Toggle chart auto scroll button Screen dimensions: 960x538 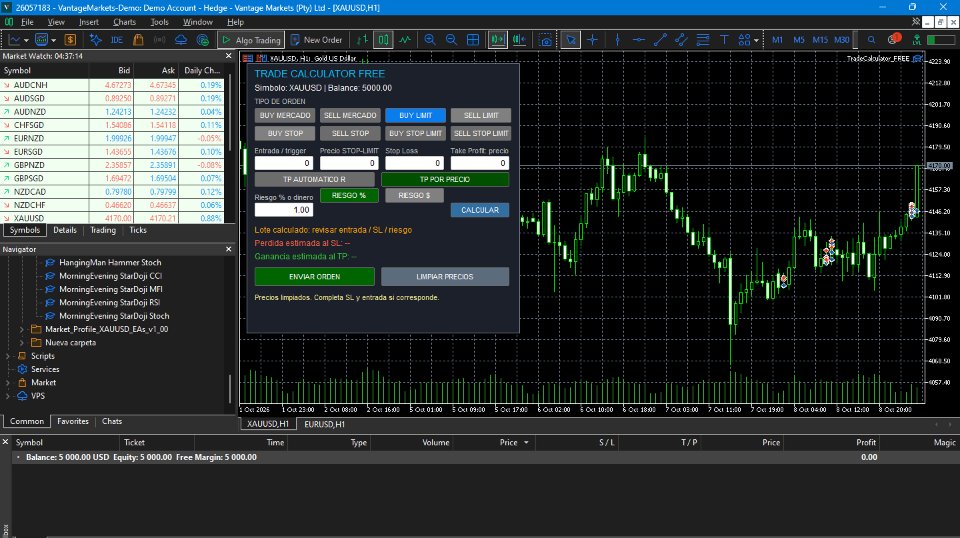click(497, 40)
